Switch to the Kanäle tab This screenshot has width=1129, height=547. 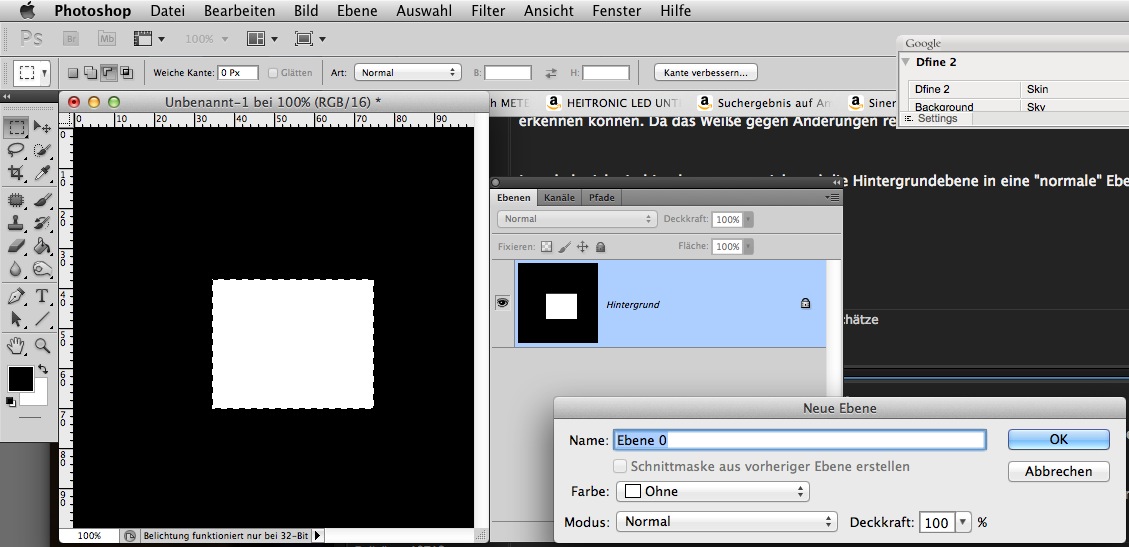(x=559, y=197)
